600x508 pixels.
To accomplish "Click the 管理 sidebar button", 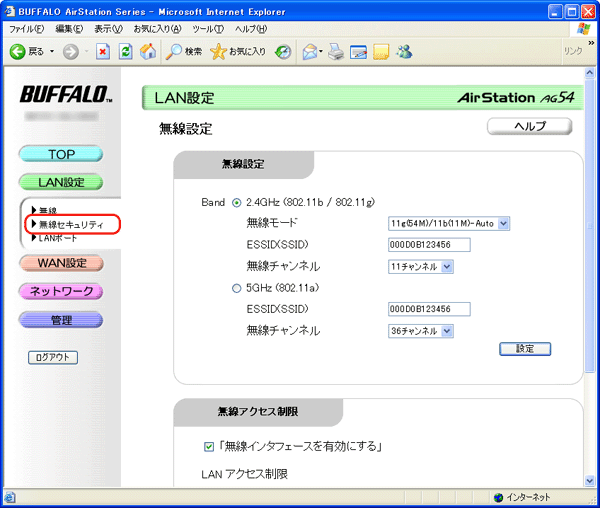I will tap(61, 320).
